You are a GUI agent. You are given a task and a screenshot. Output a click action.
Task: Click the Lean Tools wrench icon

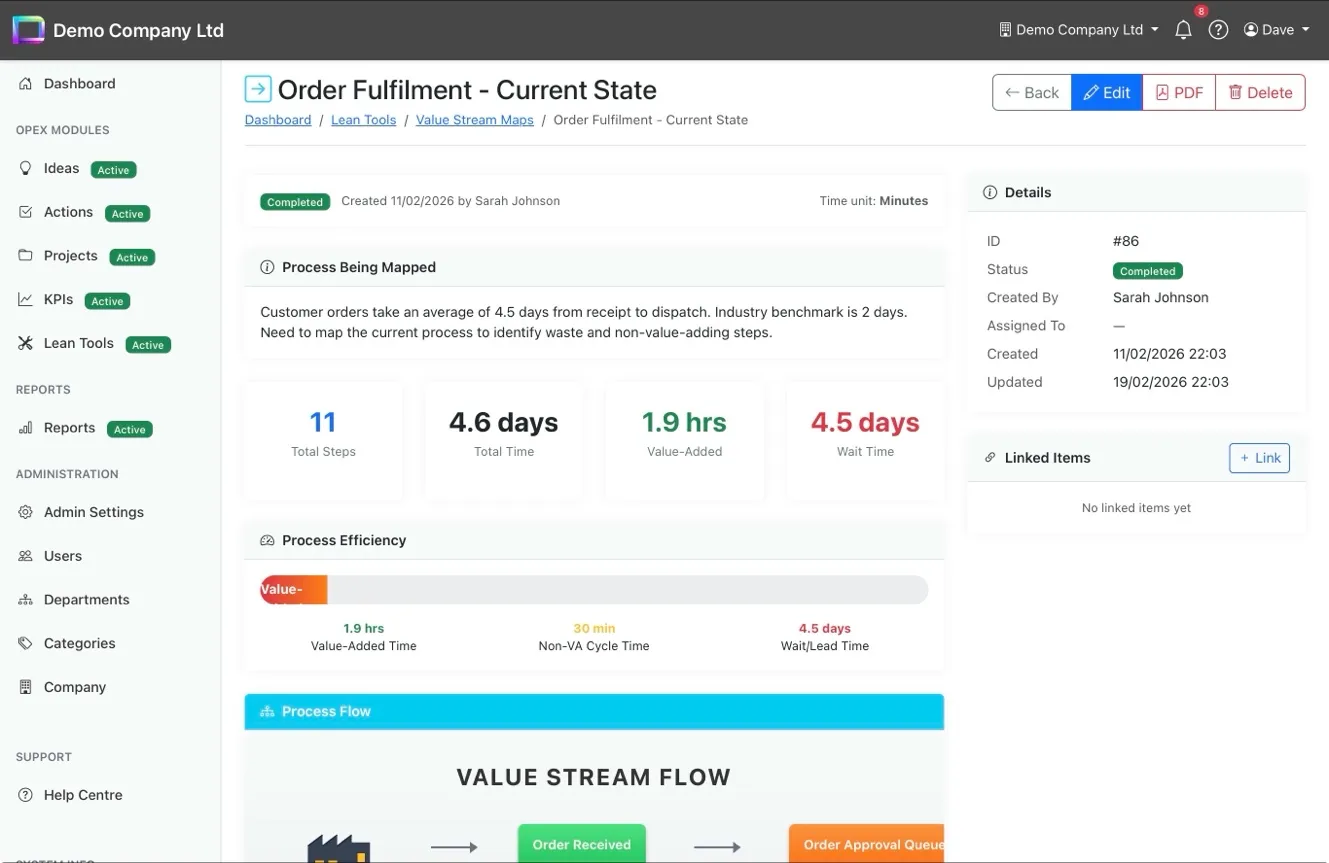pos(24,343)
